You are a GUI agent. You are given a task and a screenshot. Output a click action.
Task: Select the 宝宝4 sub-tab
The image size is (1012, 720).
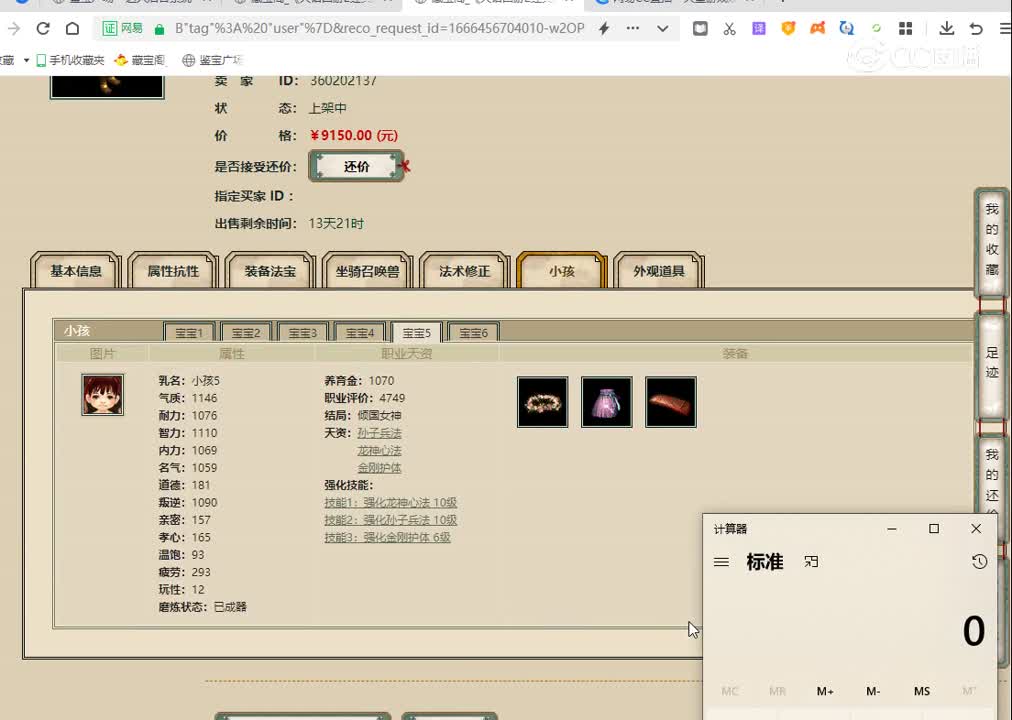[x=360, y=332]
